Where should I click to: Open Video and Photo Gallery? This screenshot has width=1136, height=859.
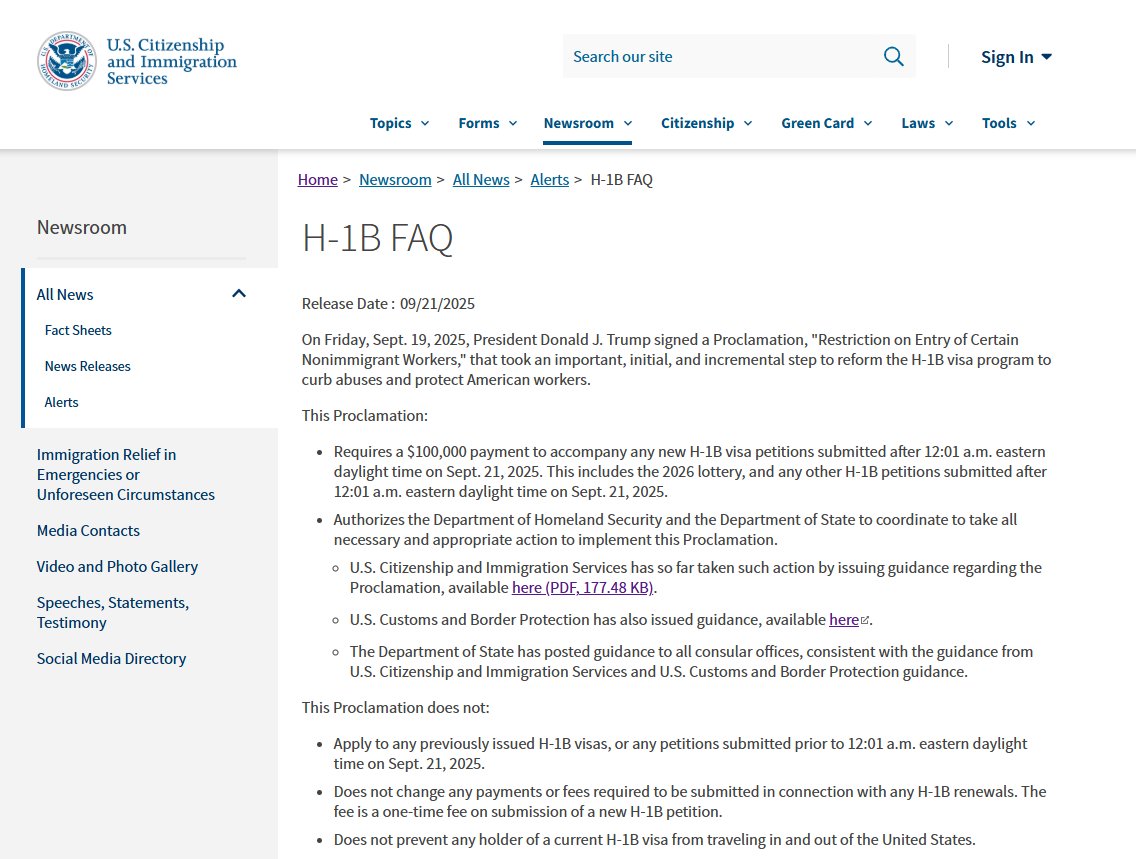117,567
